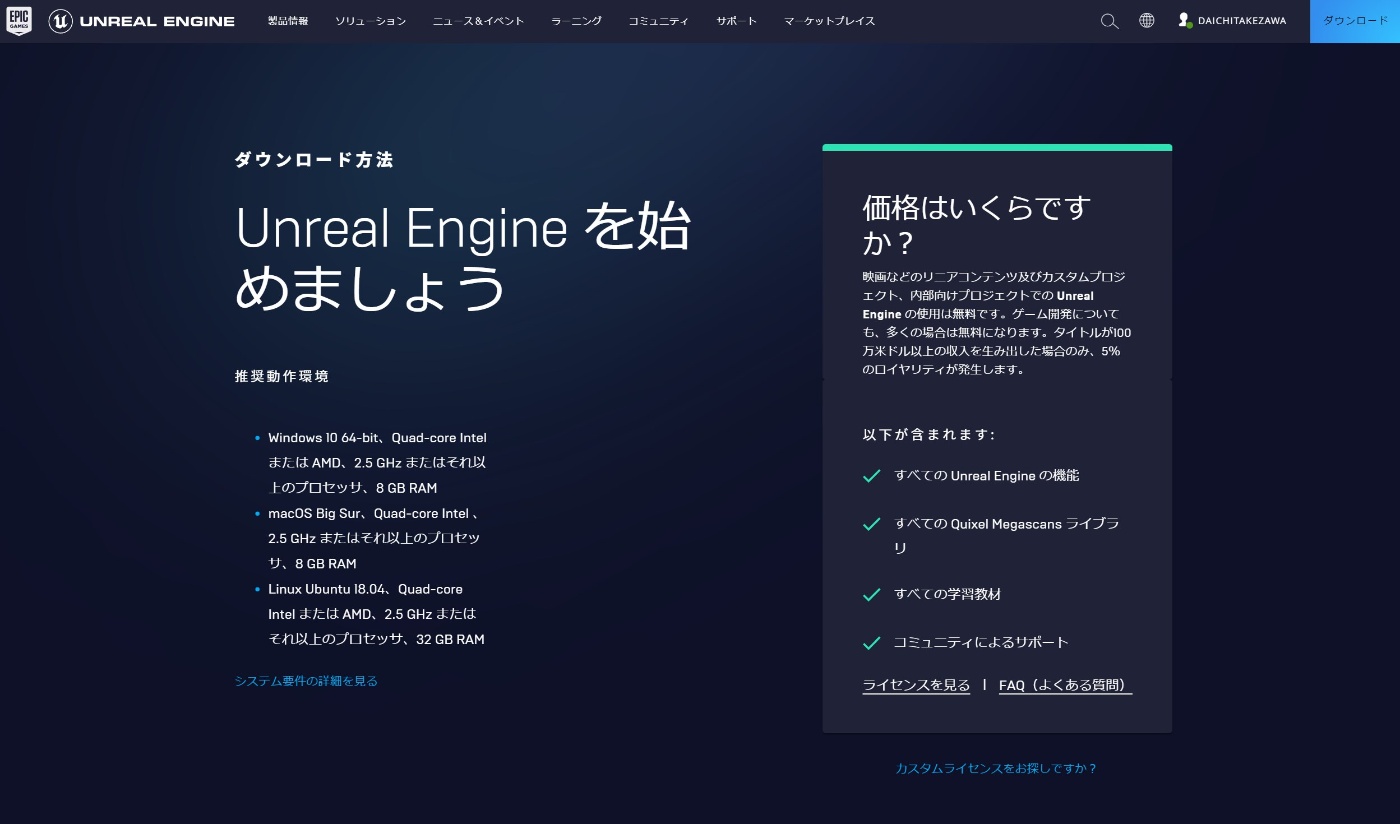Expand the ソリューション navigation menu
This screenshot has height=824, width=1400.
point(370,20)
